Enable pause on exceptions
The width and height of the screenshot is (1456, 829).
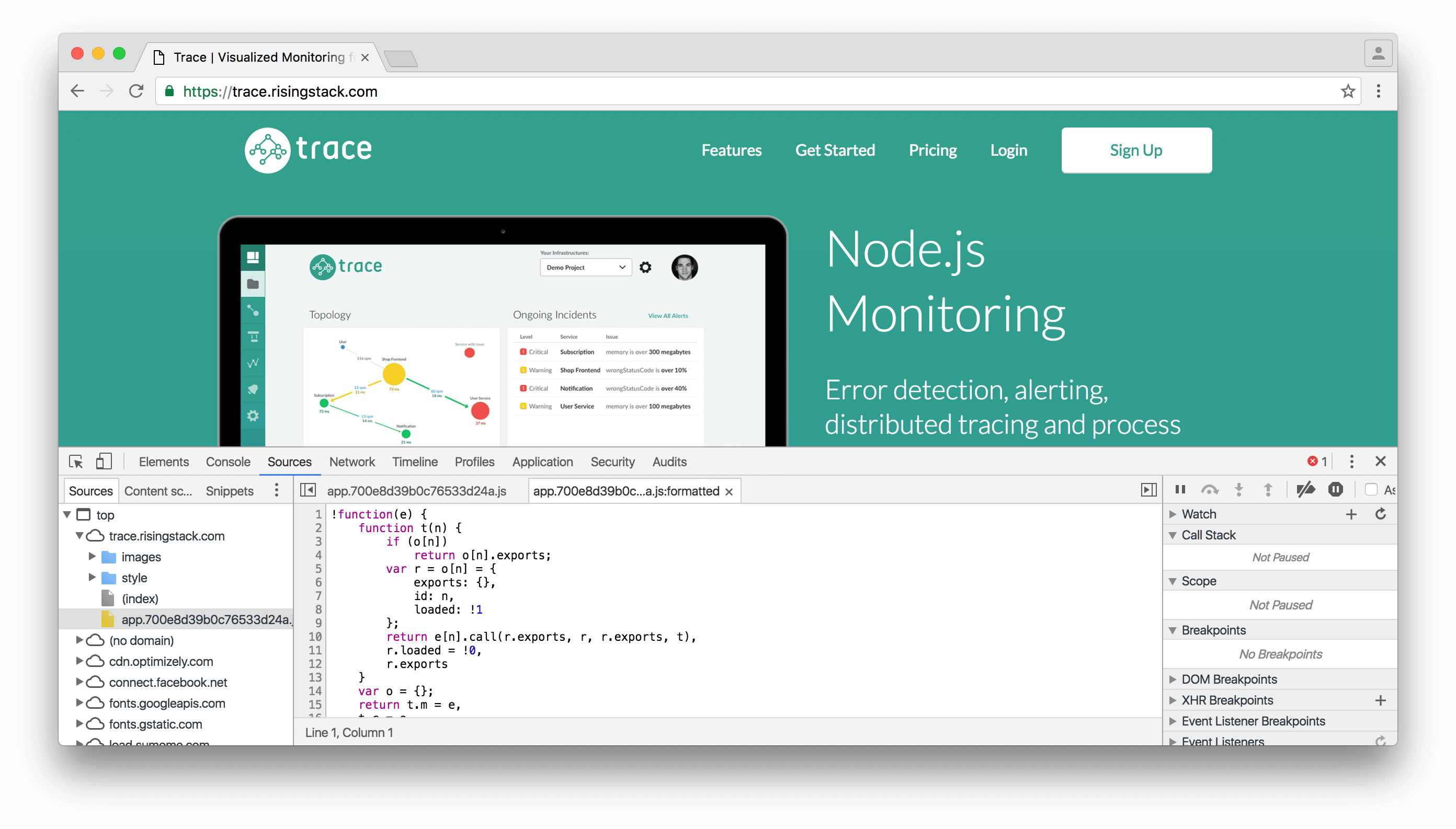click(1335, 489)
